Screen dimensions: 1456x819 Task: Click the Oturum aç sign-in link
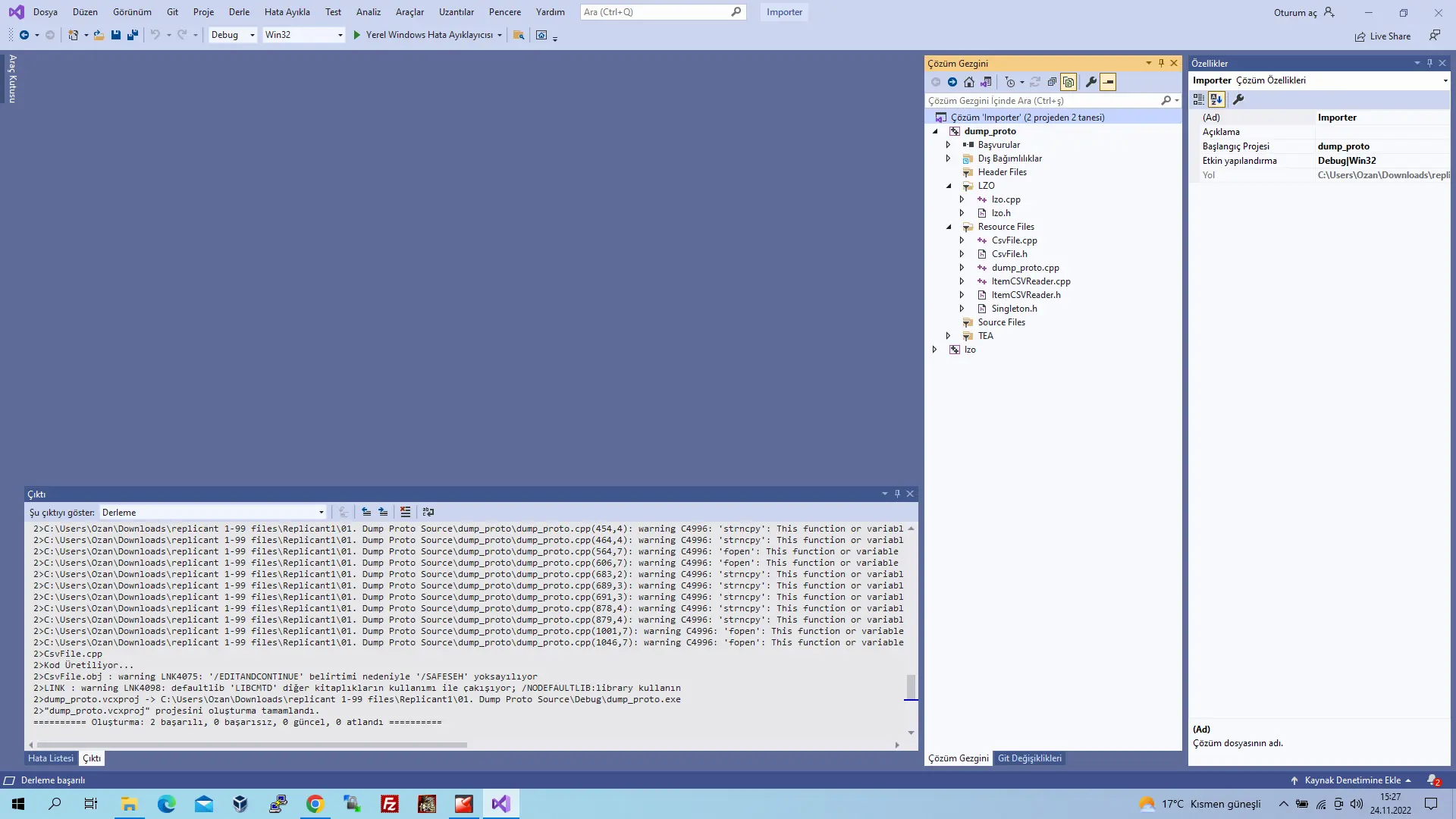coord(1295,12)
